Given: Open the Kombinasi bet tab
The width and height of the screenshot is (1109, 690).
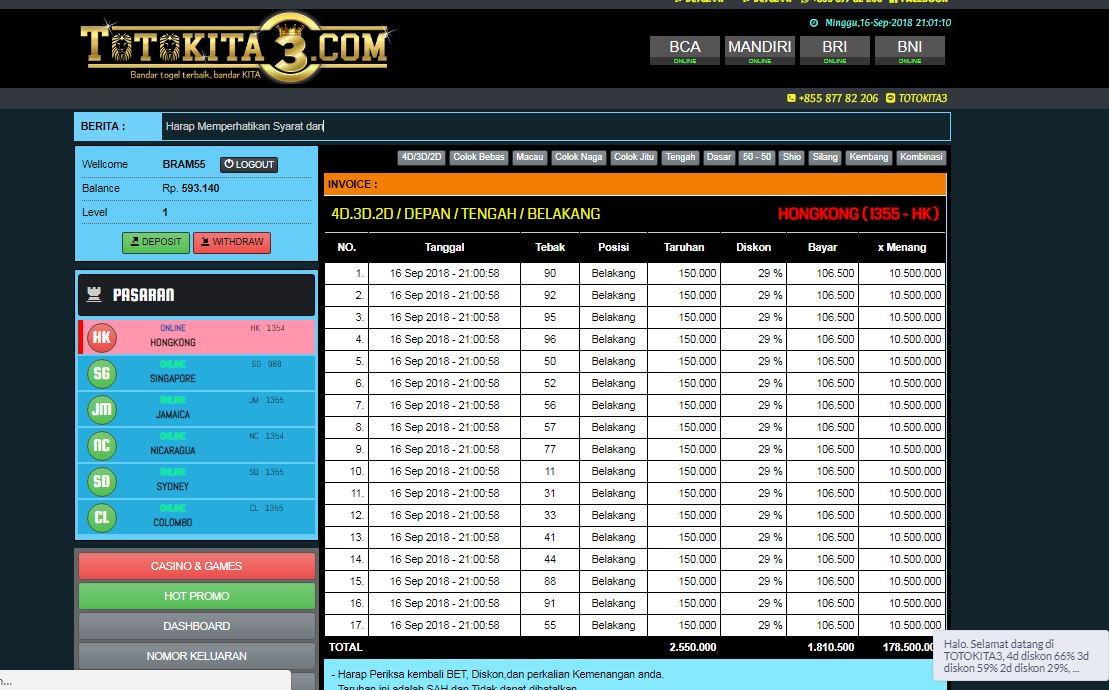Looking at the screenshot, I should [x=920, y=157].
